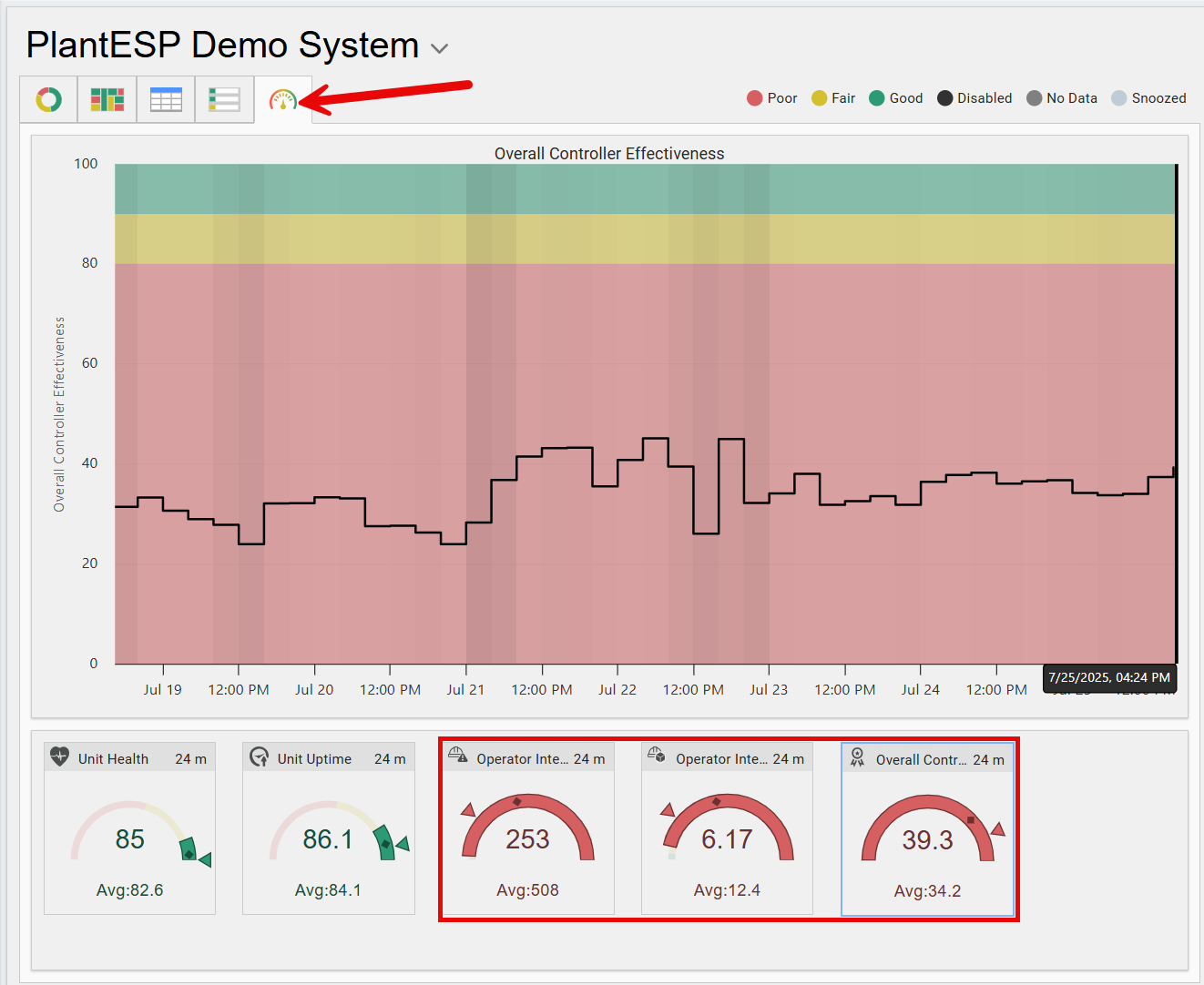Expand the PlantESP Demo System dropdown arrow

[x=439, y=48]
